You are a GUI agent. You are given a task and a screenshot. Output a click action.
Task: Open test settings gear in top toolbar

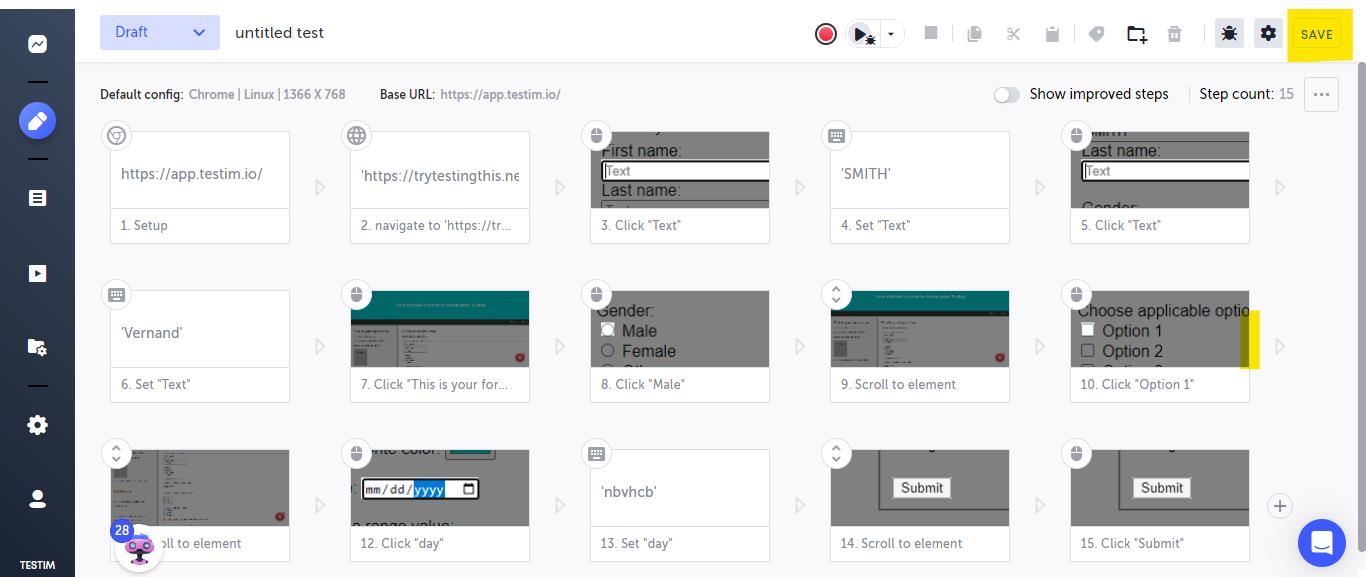coord(1268,33)
